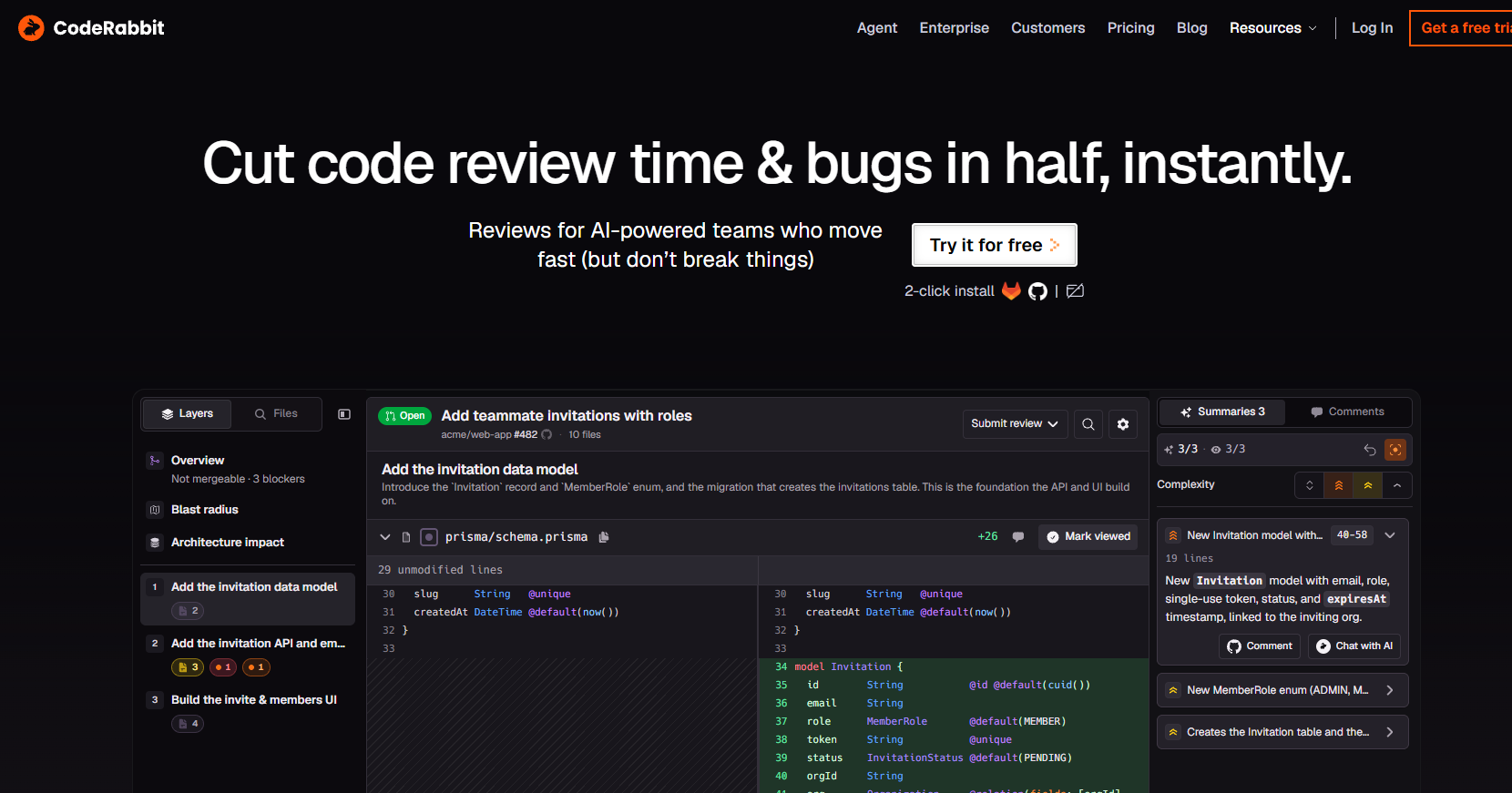Click the GitHub icon next to #482
The height and width of the screenshot is (793, 1512).
click(547, 435)
